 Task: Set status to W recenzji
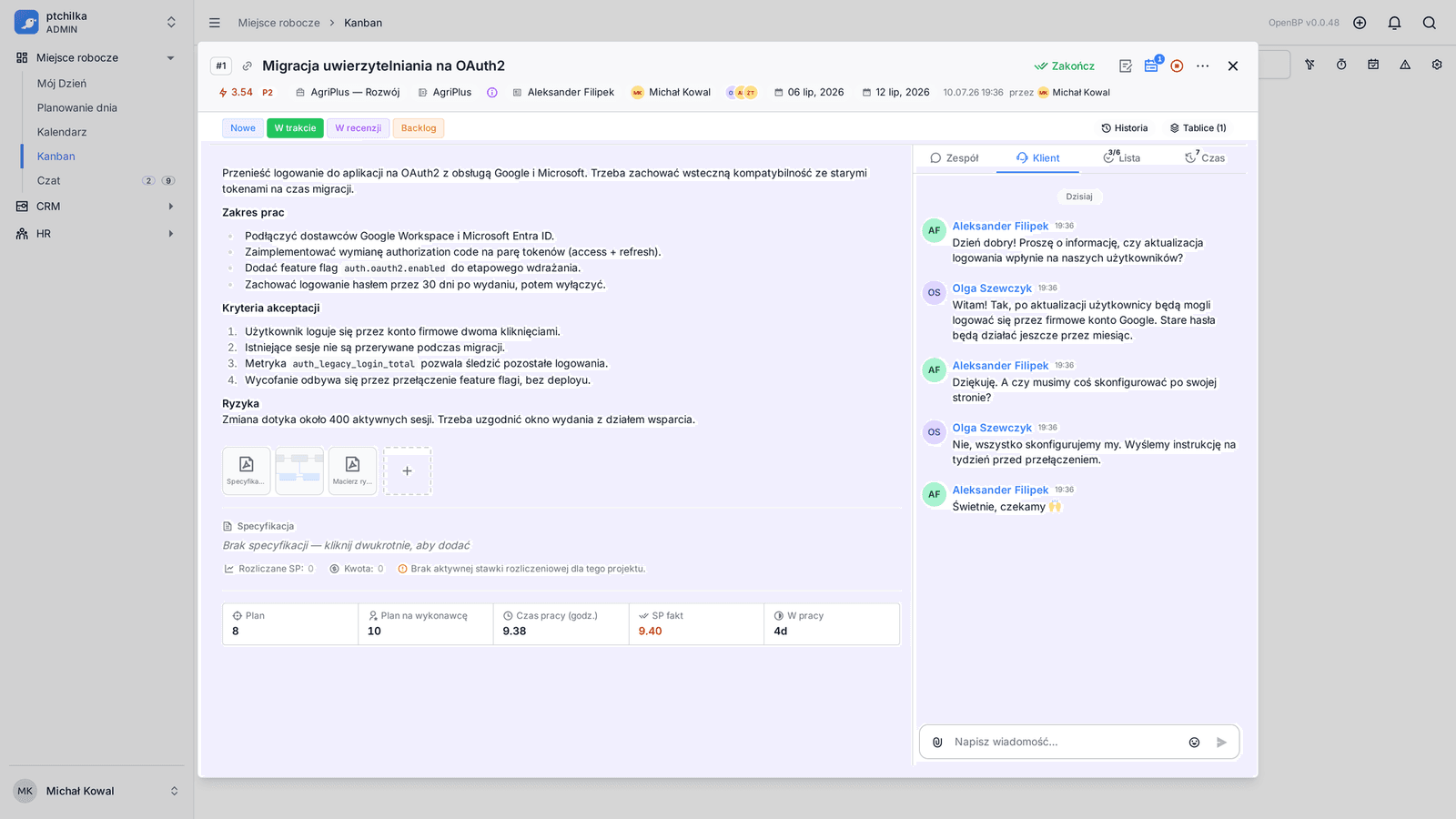click(358, 128)
